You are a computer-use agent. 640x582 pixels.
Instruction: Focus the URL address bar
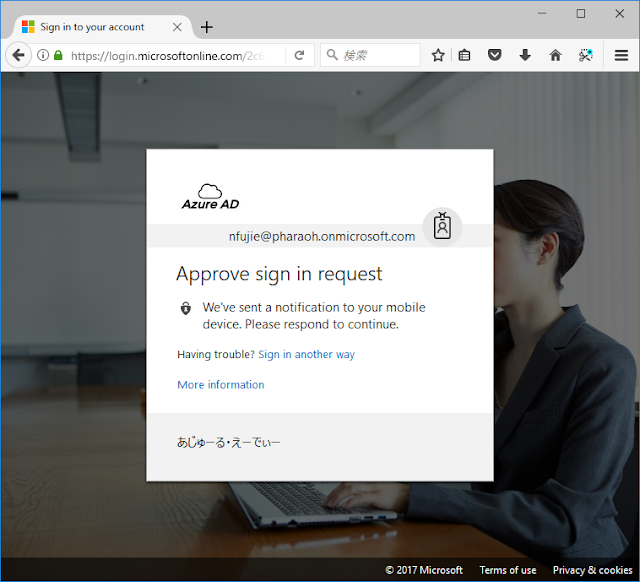coord(167,56)
